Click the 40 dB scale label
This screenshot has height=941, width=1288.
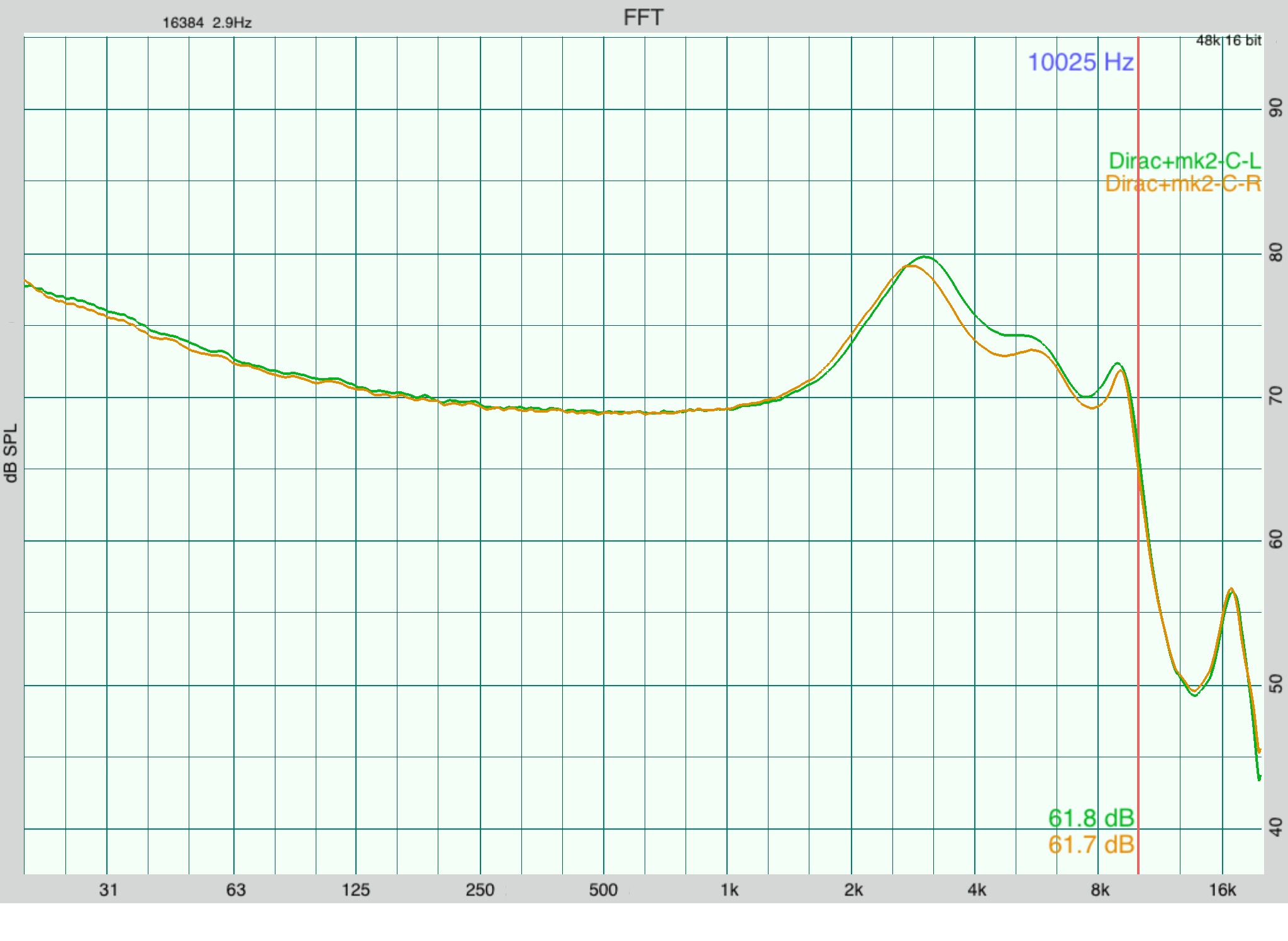pyautogui.click(x=1276, y=828)
